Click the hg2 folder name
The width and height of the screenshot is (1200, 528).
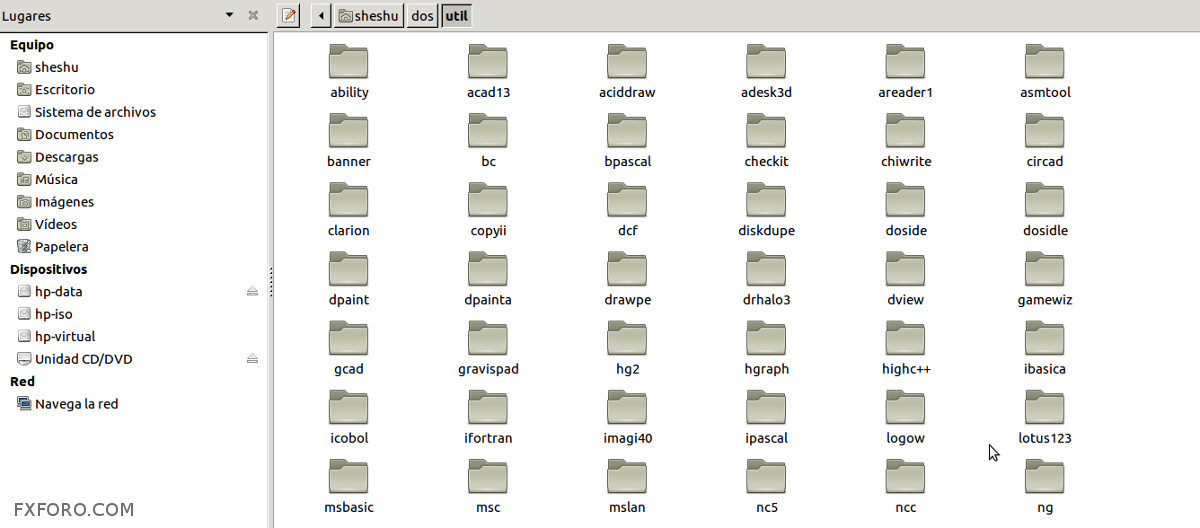tap(627, 369)
